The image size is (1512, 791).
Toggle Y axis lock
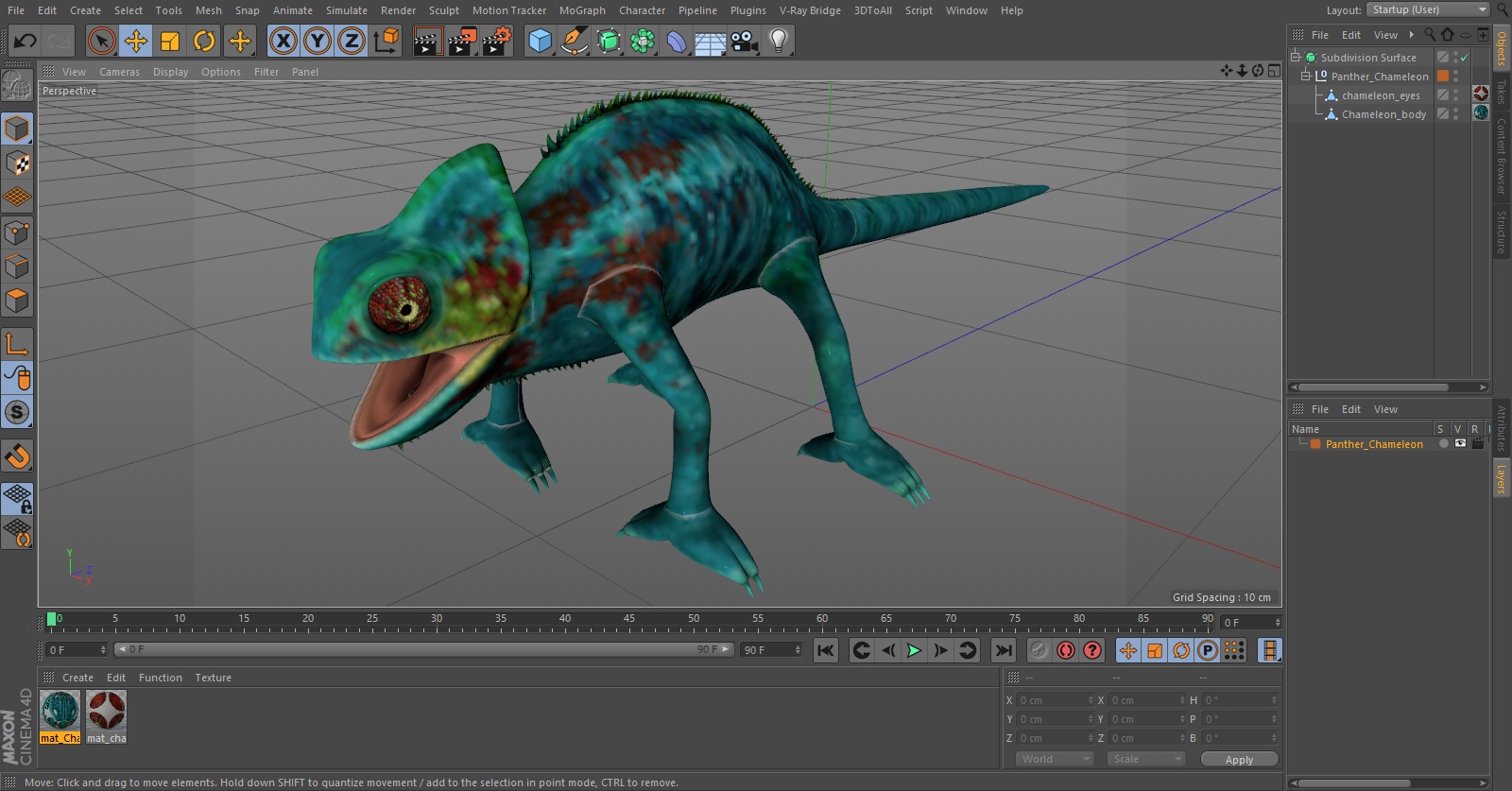[x=318, y=41]
